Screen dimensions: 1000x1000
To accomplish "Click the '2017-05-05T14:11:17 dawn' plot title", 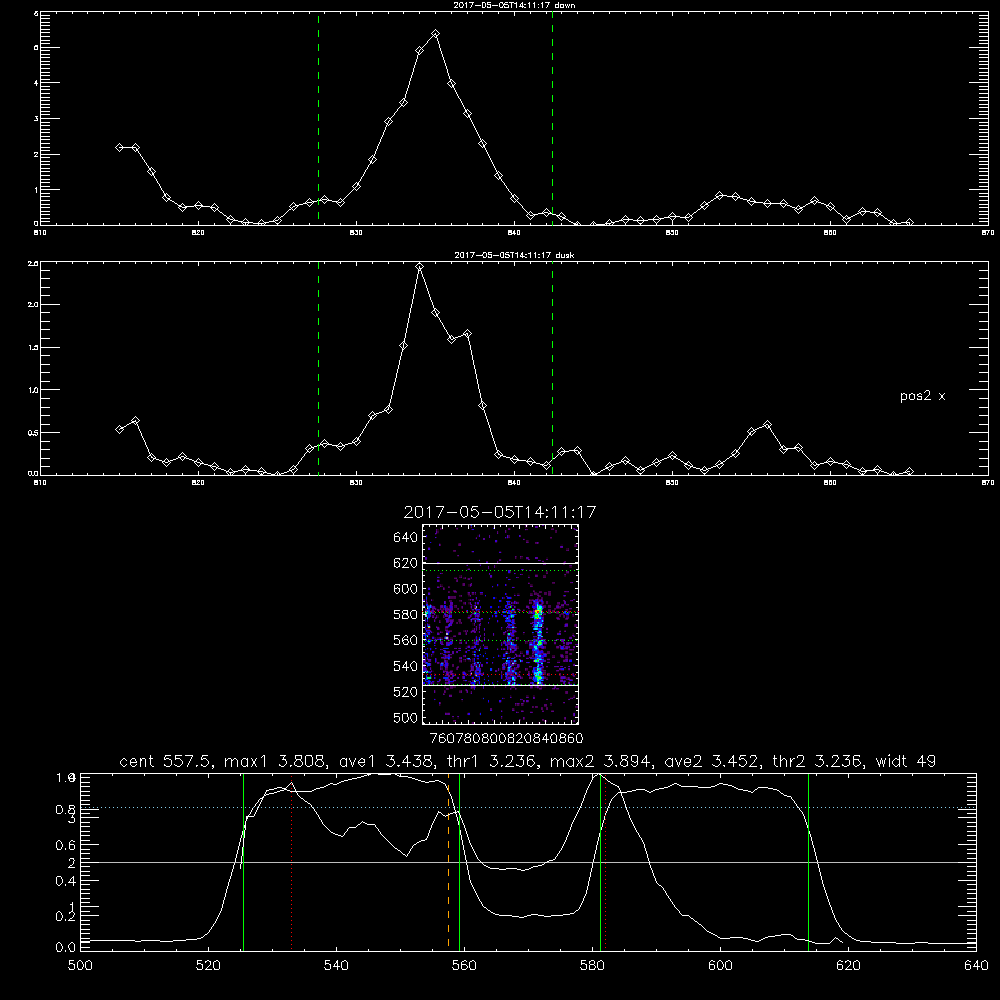I will click(x=514, y=5).
